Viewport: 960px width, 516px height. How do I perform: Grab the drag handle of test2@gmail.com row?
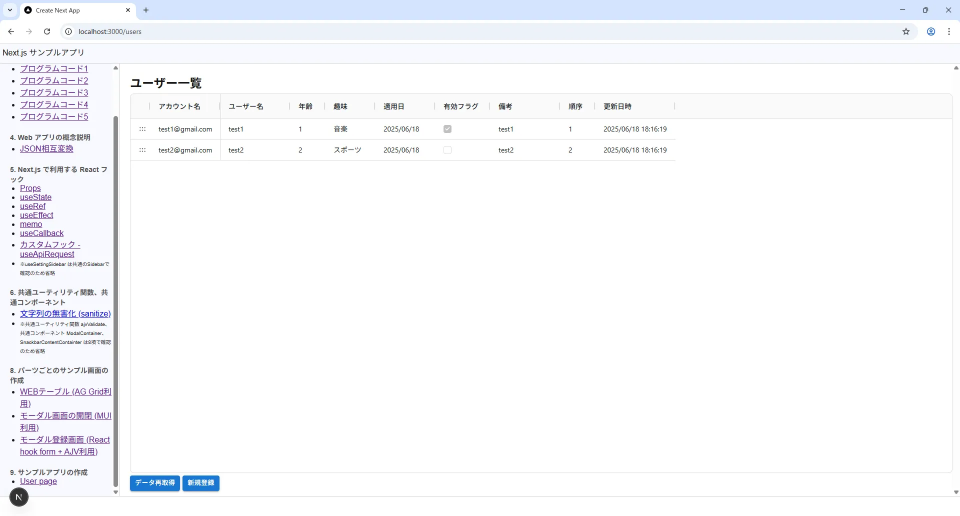pyautogui.click(x=142, y=150)
